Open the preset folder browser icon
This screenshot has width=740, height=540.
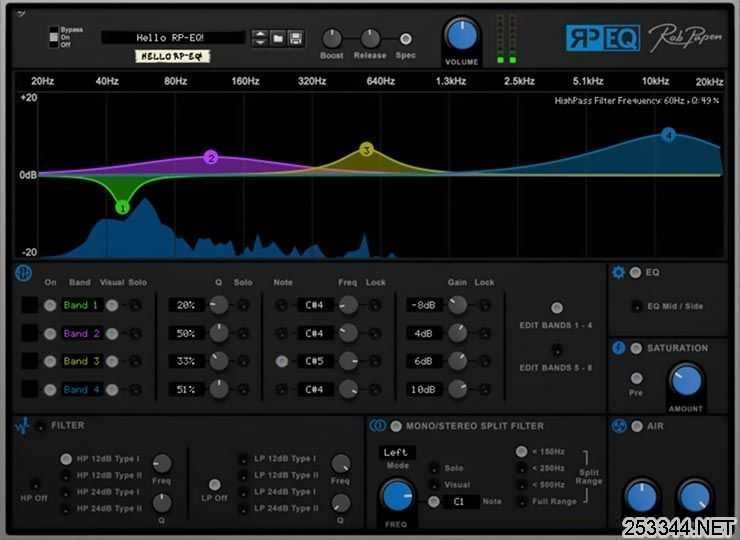[x=278, y=38]
